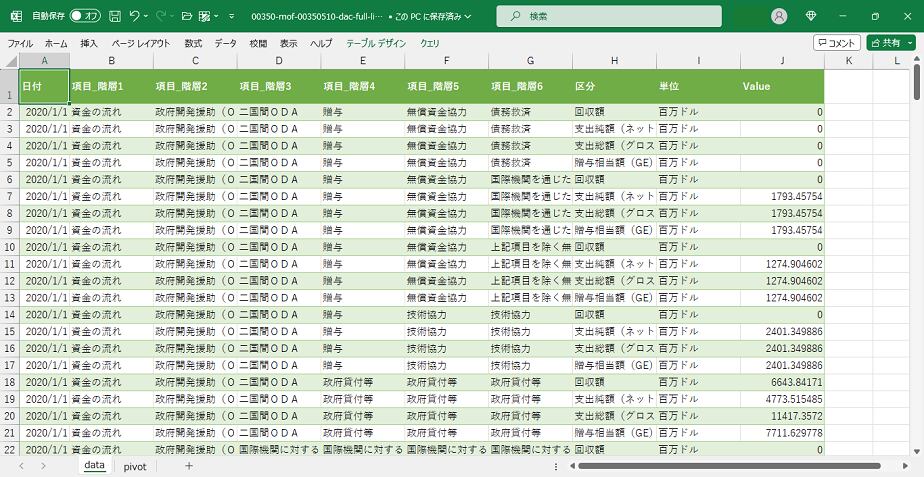
Task: Add a new sheet with plus icon
Action: pyautogui.click(x=189, y=466)
